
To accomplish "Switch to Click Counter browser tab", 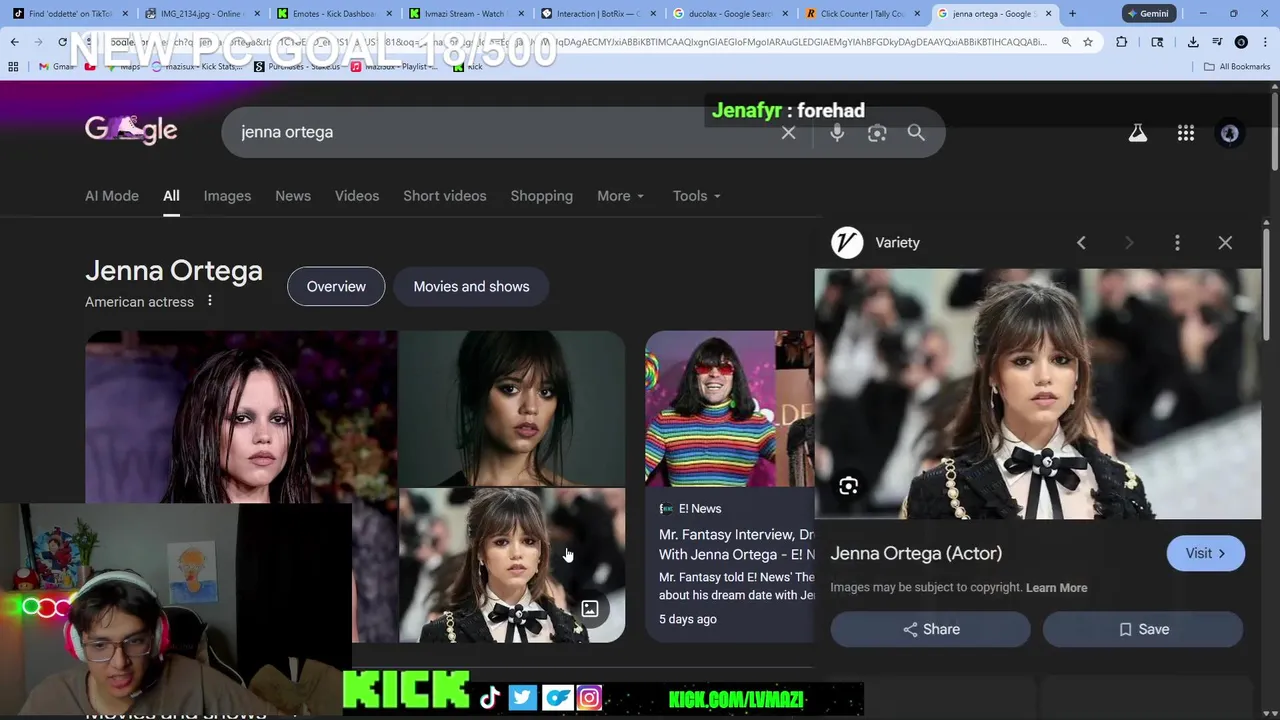I will tap(862, 14).
